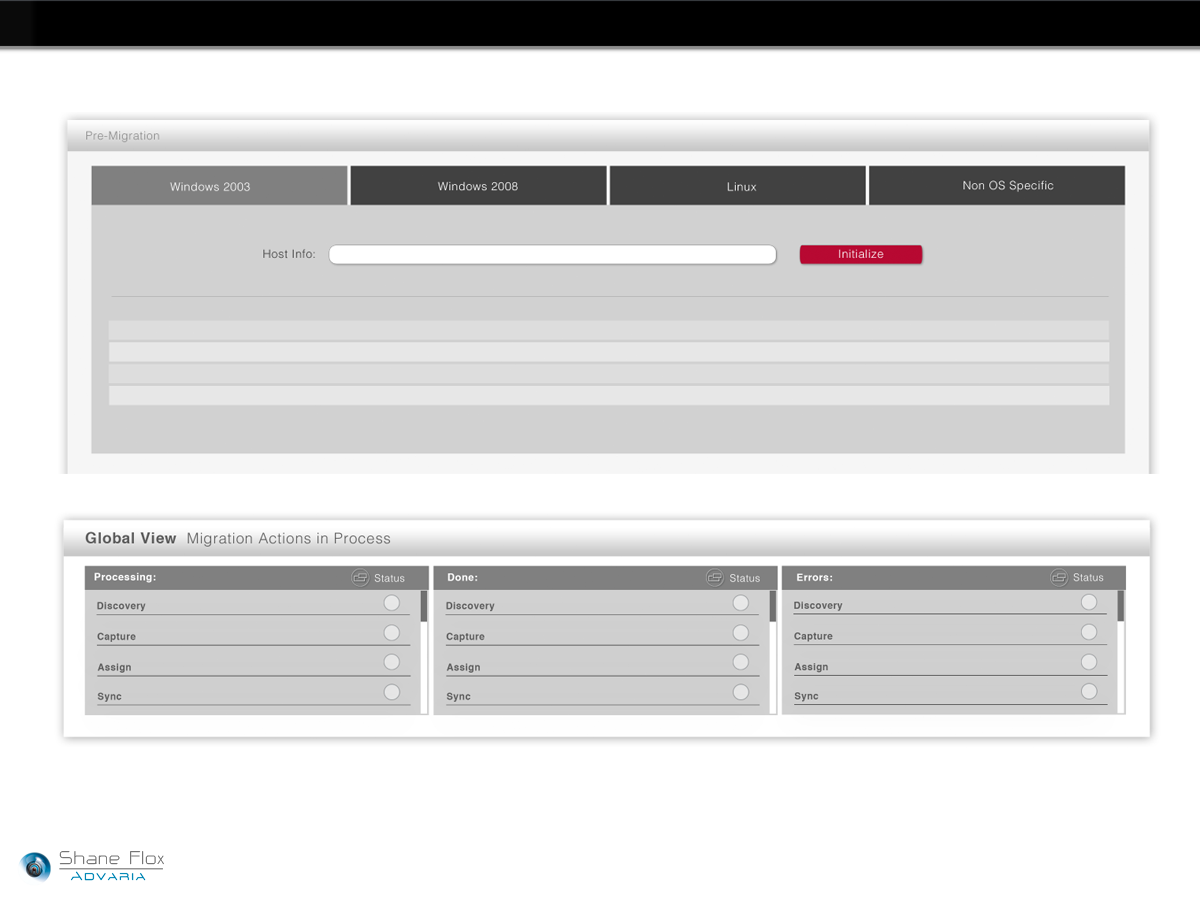Viewport: 1200px width, 900px height.
Task: Select Capture radio button under Processing
Action: click(x=392, y=633)
